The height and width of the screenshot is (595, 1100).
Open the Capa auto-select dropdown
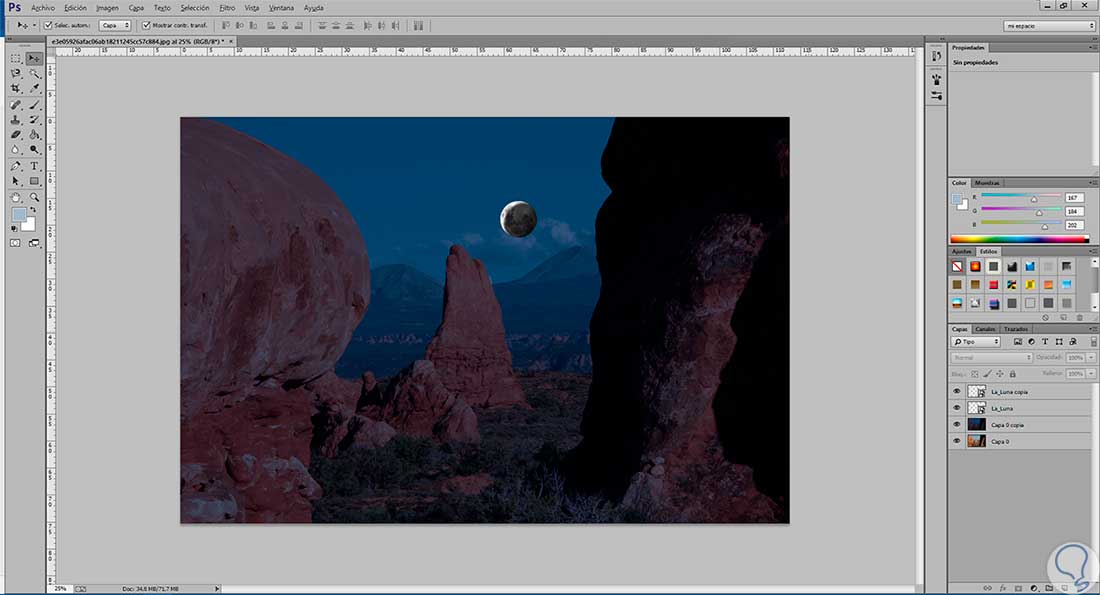pyautogui.click(x=115, y=25)
